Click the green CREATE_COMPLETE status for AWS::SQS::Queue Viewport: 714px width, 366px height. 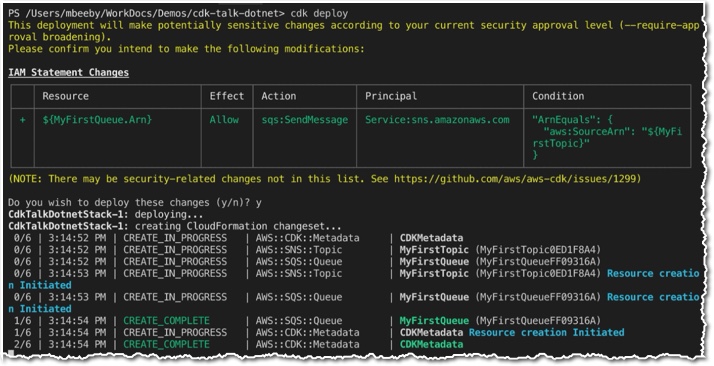pos(166,320)
